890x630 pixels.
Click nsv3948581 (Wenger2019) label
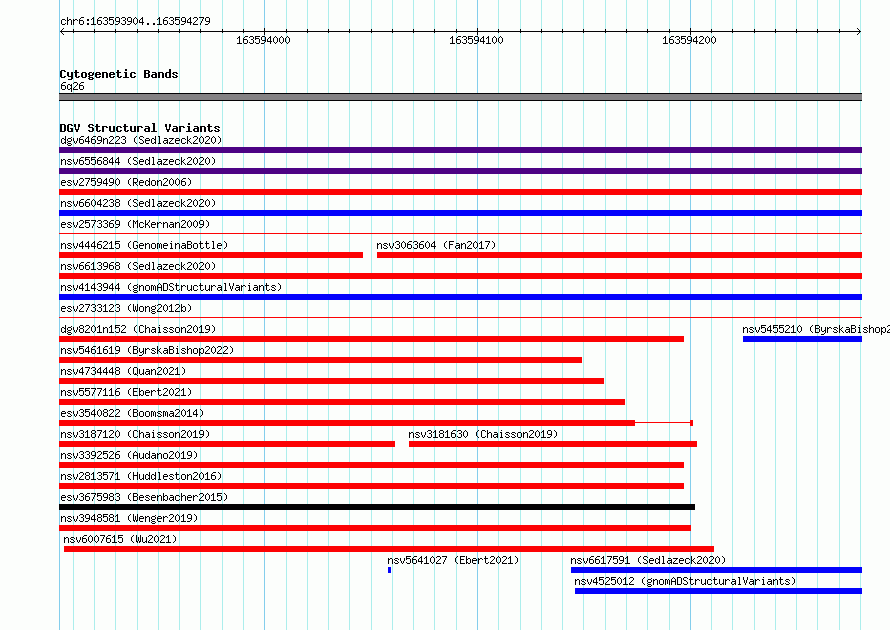(x=129, y=518)
